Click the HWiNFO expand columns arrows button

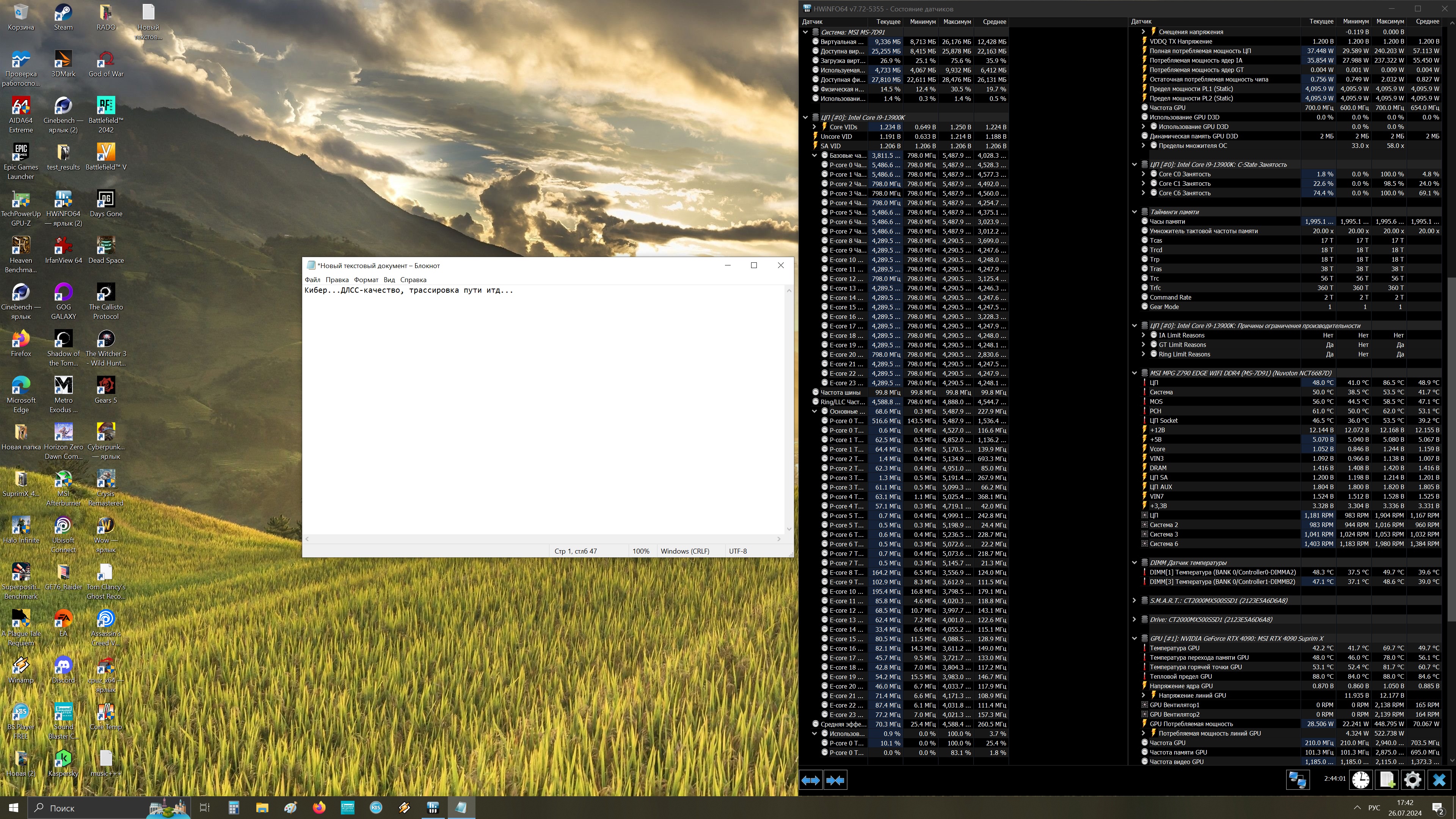click(x=811, y=780)
